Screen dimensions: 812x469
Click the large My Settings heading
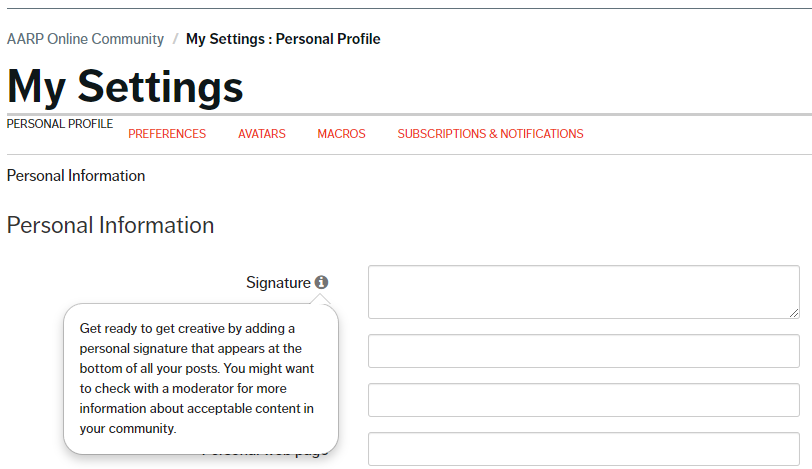point(125,86)
